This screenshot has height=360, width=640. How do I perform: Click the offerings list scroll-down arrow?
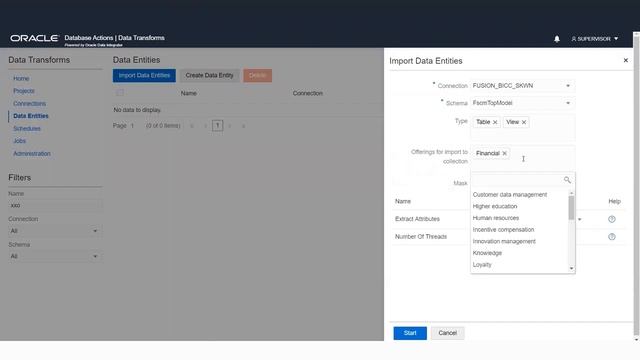571,268
